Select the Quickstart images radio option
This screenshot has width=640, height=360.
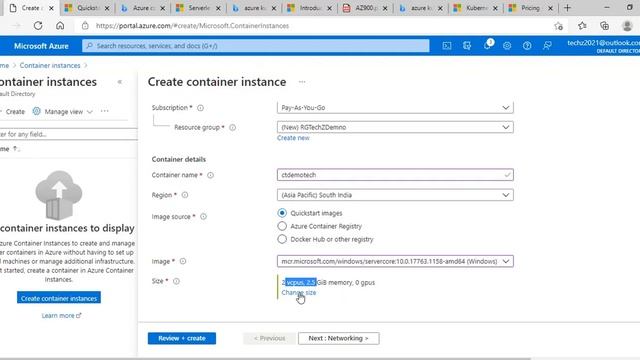click(282, 213)
